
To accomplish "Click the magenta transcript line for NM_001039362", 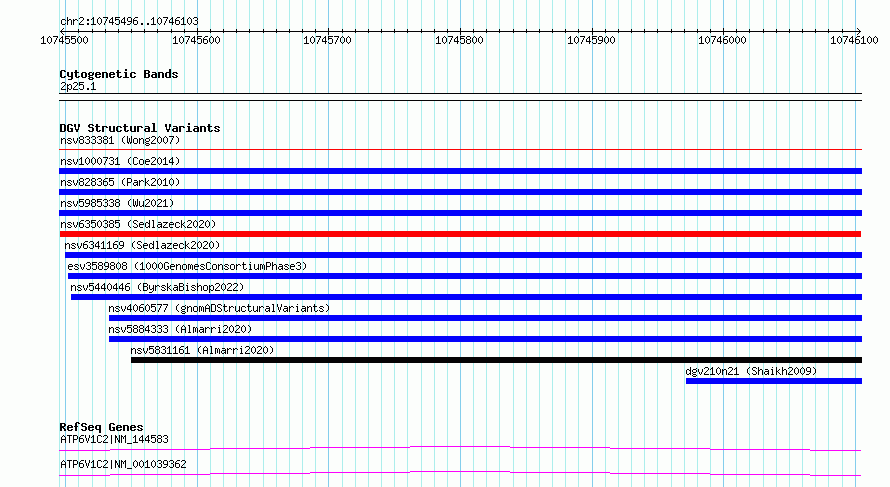I will (x=460, y=473).
